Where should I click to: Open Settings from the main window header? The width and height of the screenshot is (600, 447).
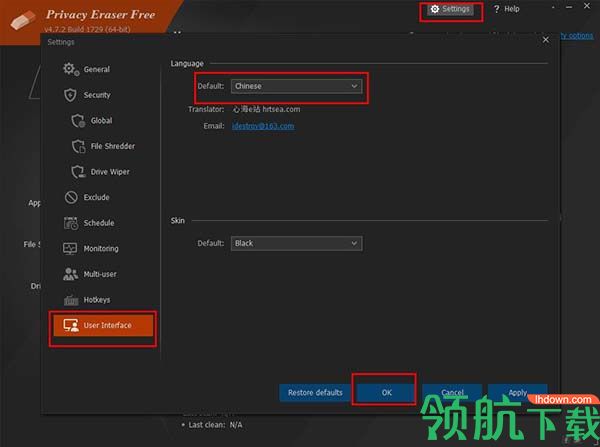click(450, 9)
